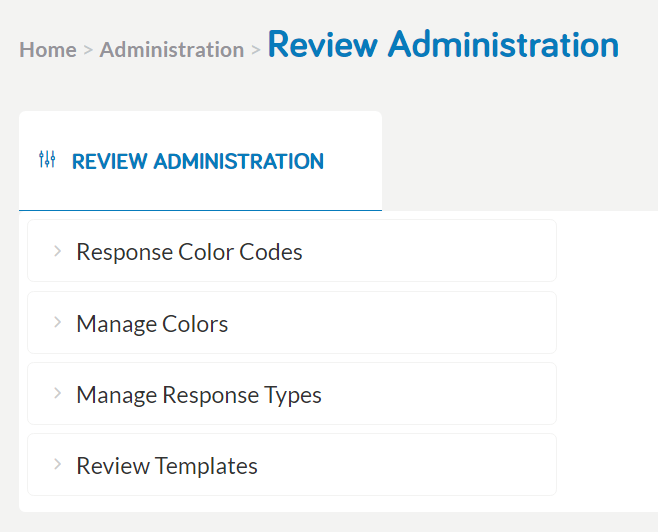Click empty space inside Response Color Codes row

pyautogui.click(x=428, y=251)
